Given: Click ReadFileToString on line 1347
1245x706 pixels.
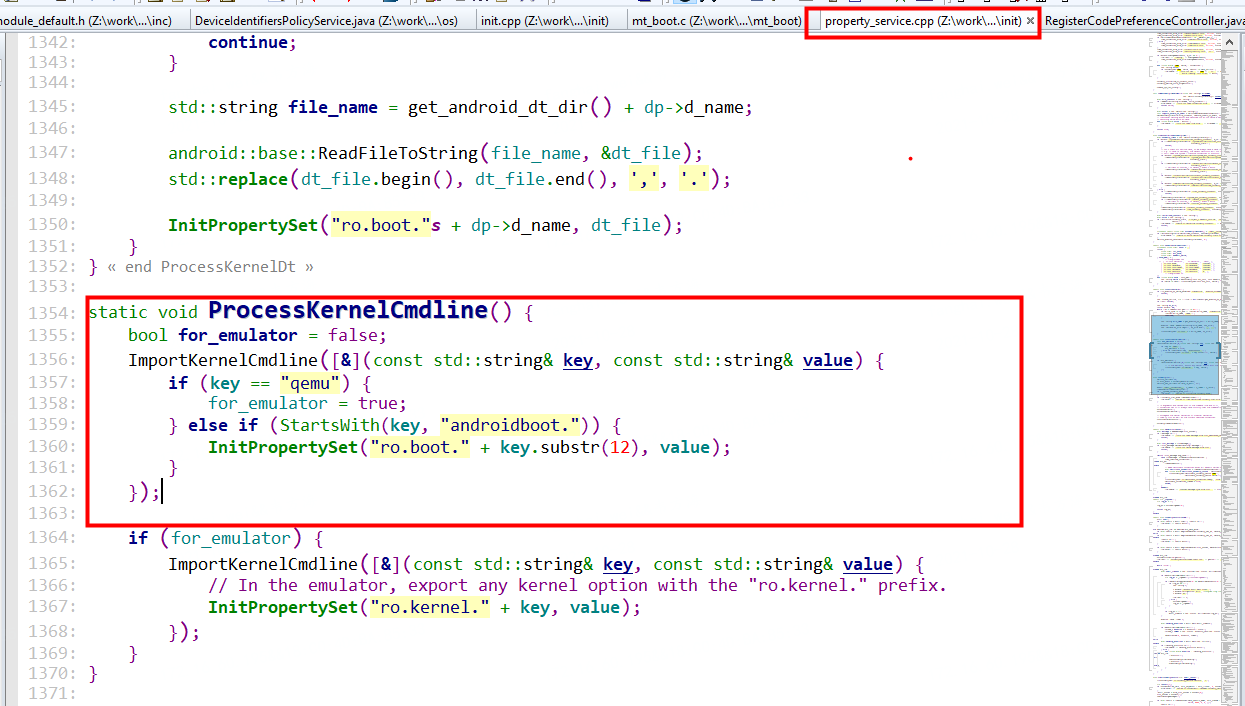Looking at the screenshot, I should pos(398,153).
